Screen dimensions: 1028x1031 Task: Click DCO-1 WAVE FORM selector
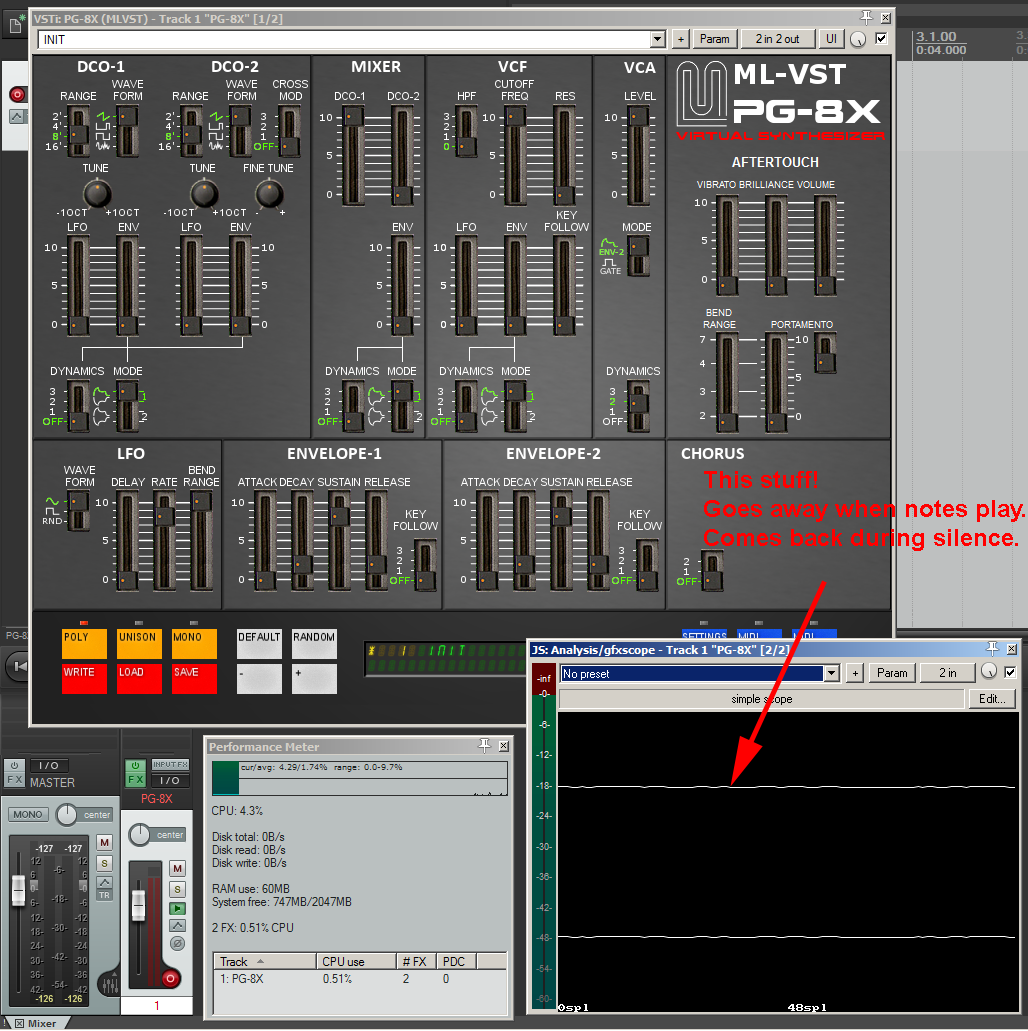point(127,131)
